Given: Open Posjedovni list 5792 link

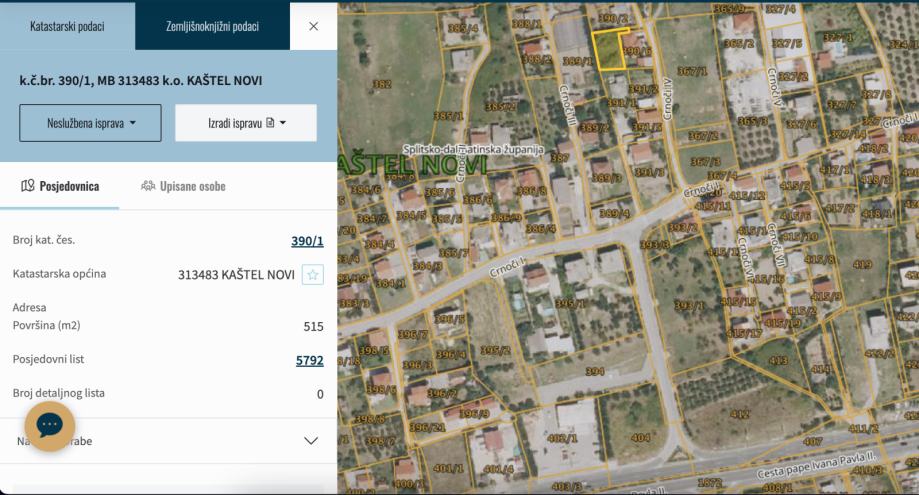Looking at the screenshot, I should (309, 360).
